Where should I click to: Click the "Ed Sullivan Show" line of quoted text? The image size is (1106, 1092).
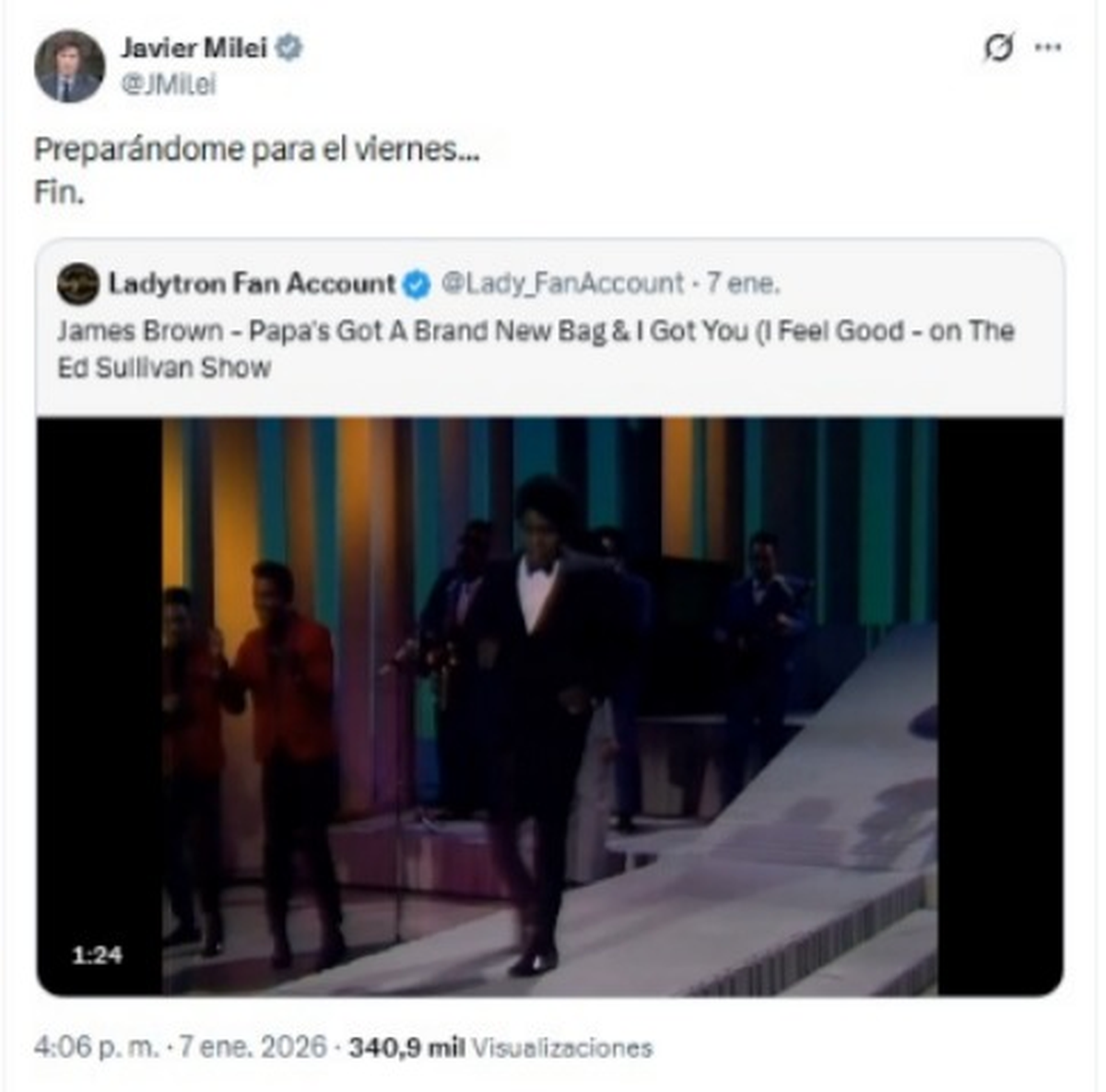coord(164,368)
